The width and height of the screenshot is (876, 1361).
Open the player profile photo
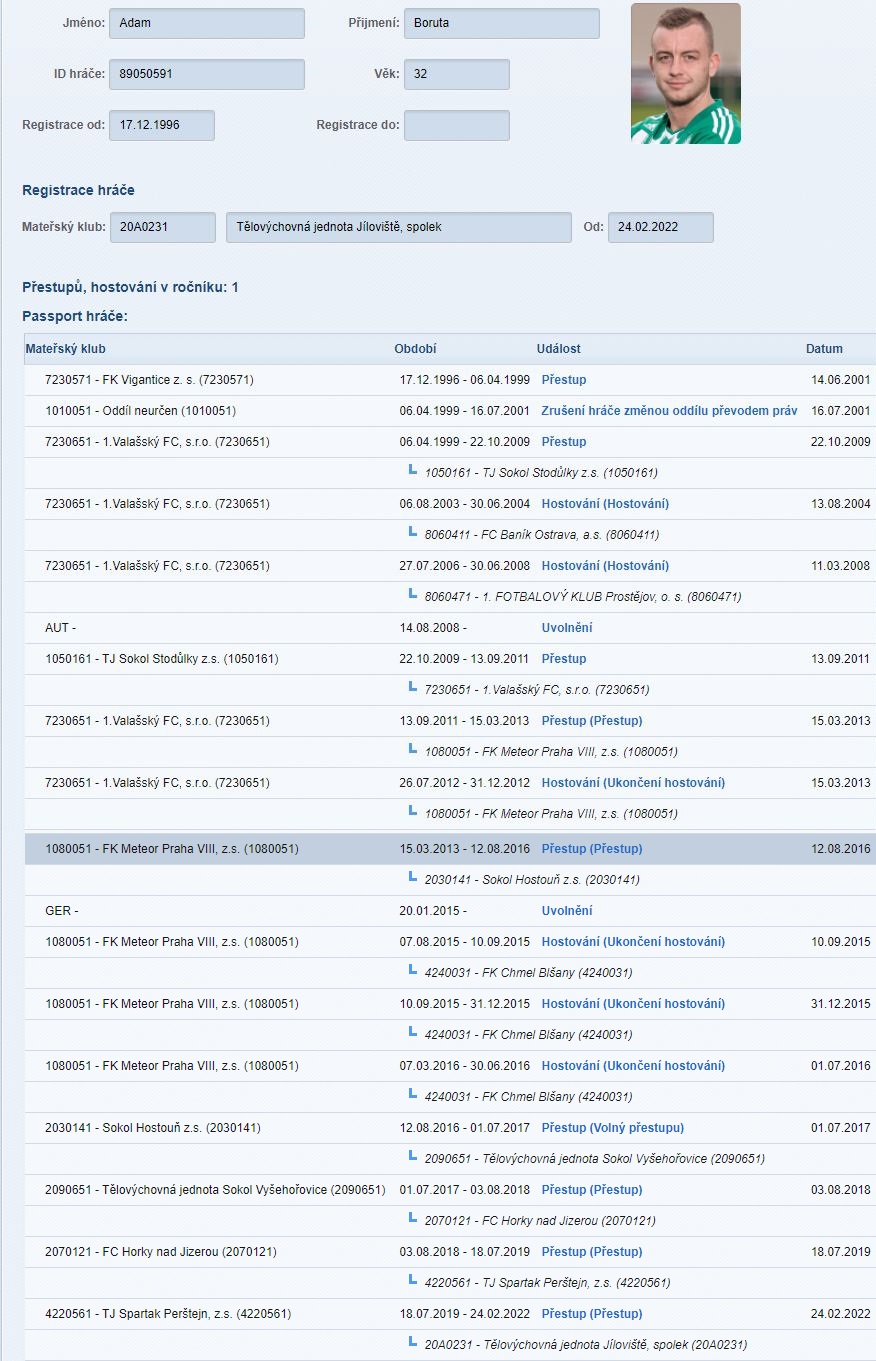click(686, 74)
